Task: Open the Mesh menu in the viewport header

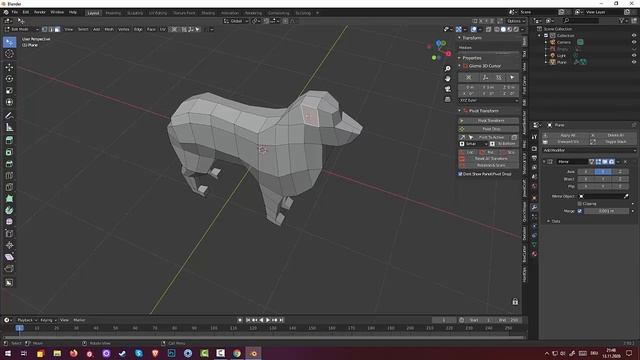Action: pos(109,29)
